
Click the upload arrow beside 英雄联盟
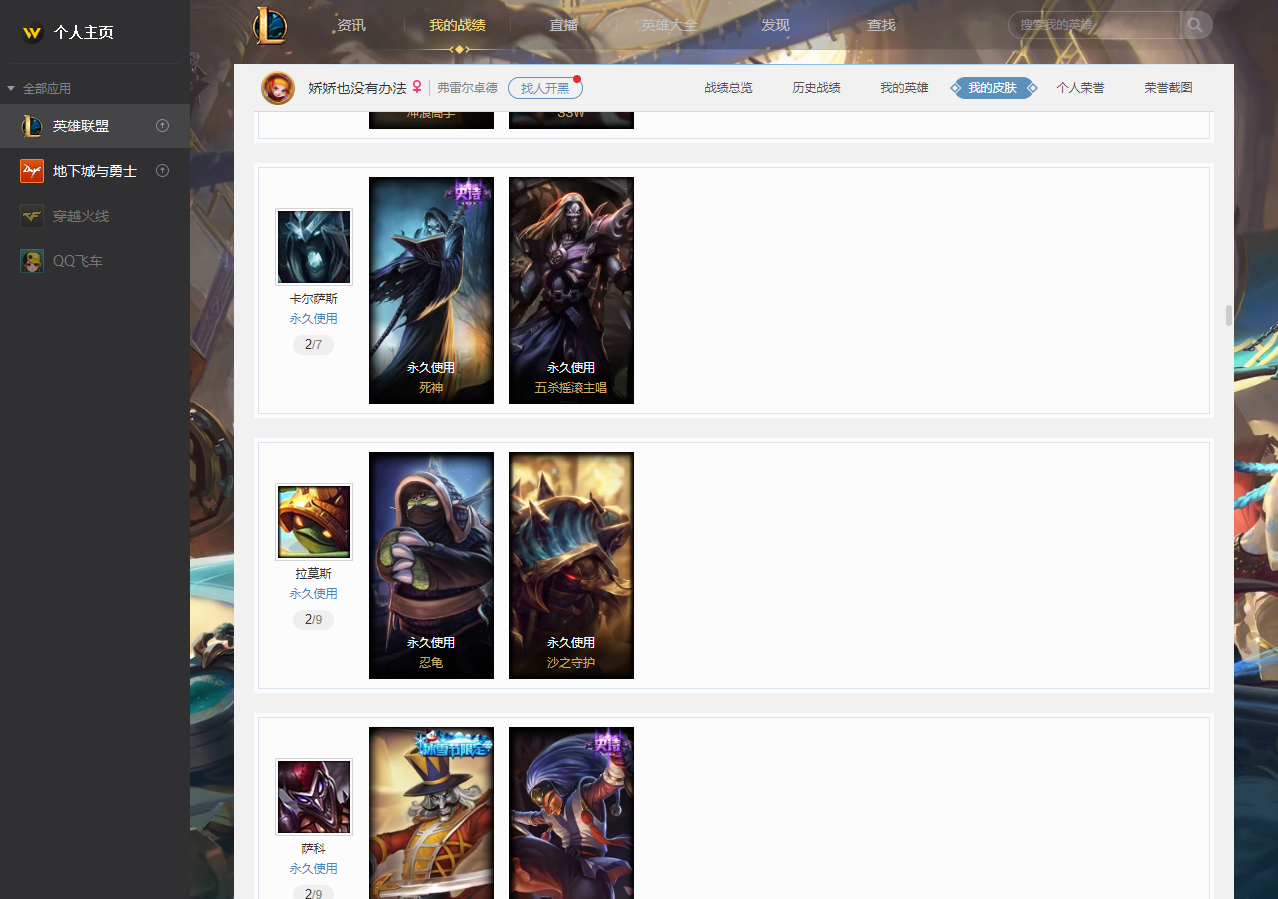pos(163,126)
